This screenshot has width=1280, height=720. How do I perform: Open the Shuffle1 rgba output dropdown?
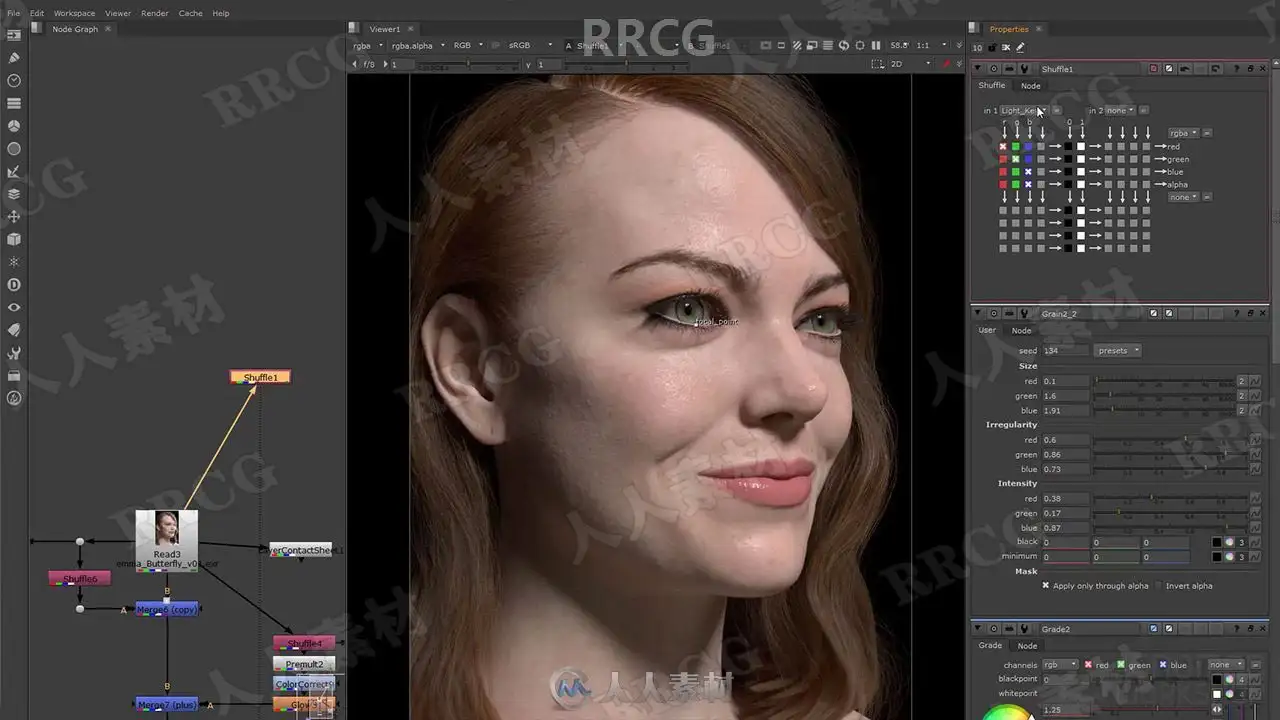click(1183, 133)
